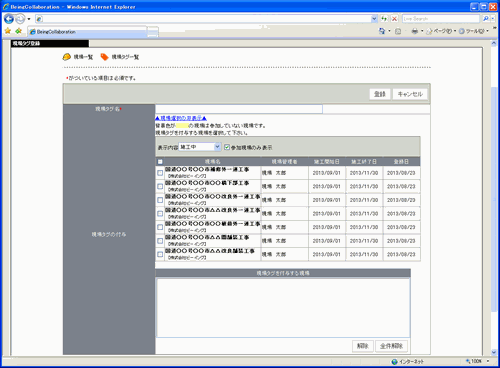Click the page icon in address bar
Viewport: 500px width, 368px height.
pyautogui.click(x=39, y=19)
